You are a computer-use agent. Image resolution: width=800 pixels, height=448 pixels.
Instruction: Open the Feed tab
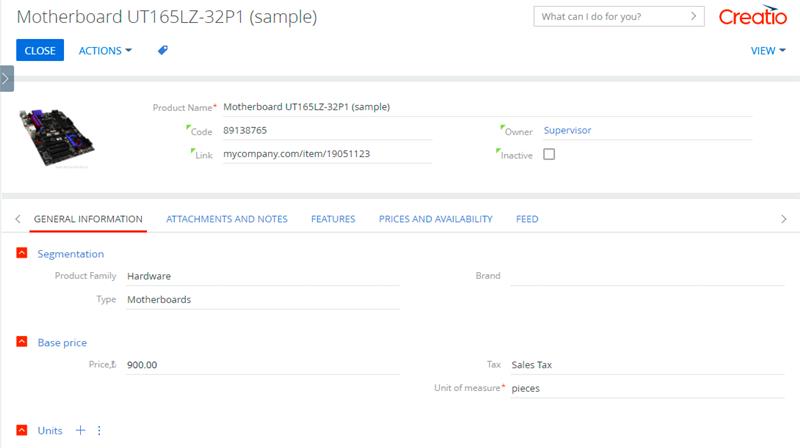(x=527, y=219)
